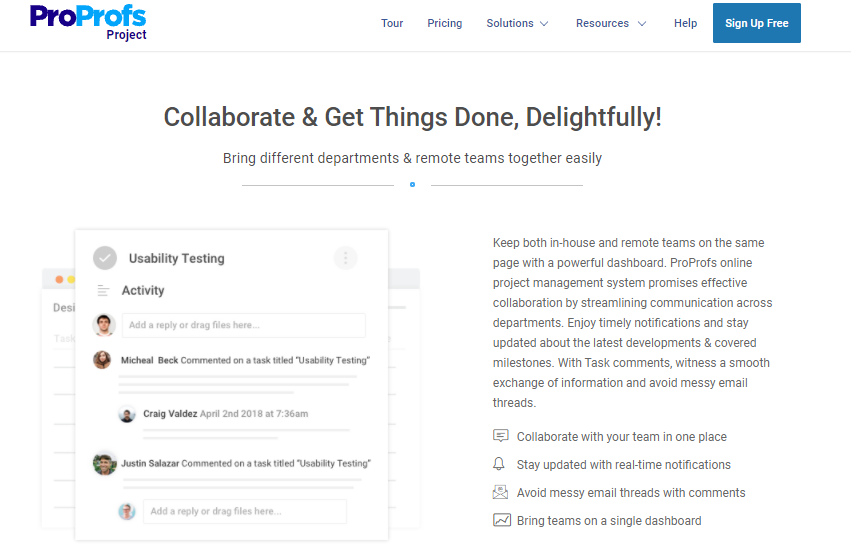Click the ProProfs Project logo
Viewport: 851px width, 550px height.
88,23
